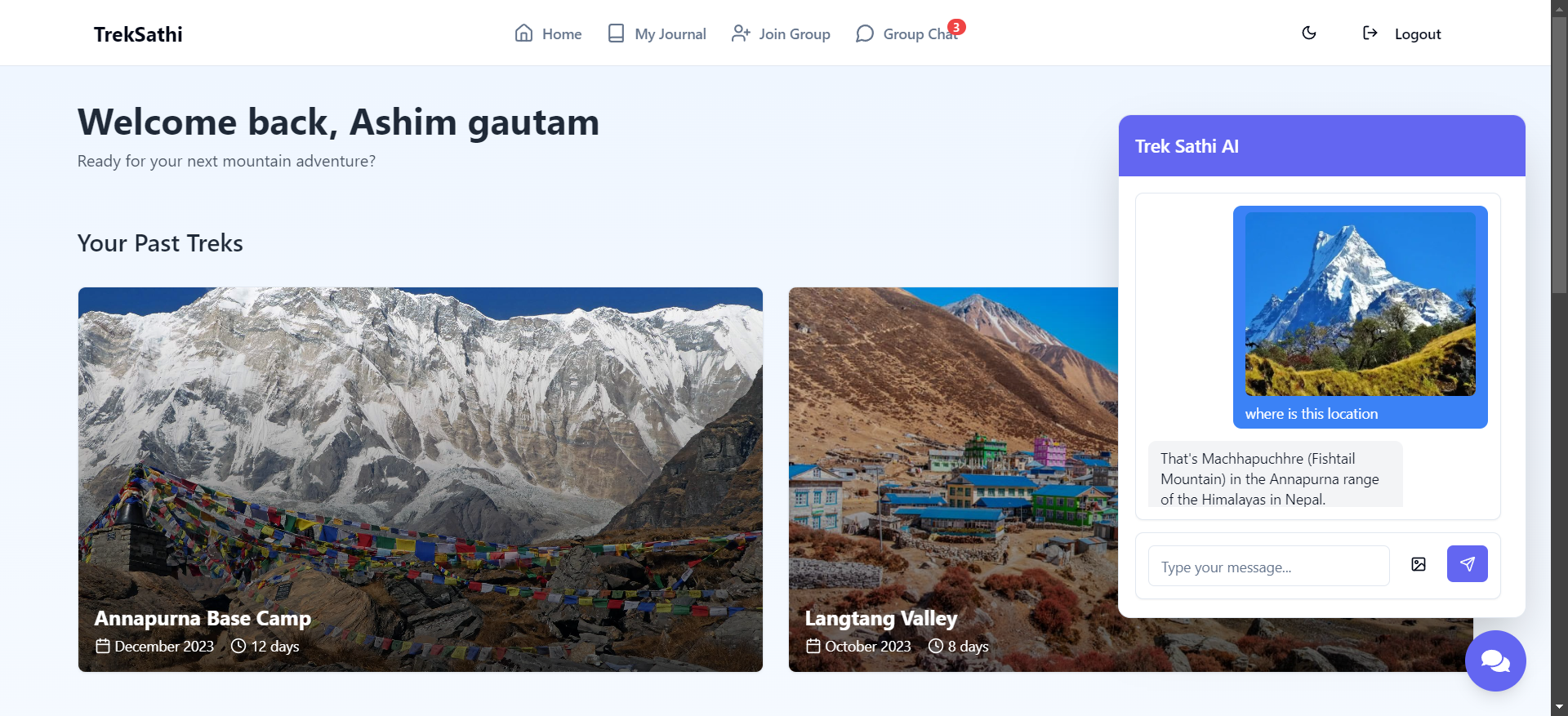Go to My Journal menu item
1568x716 pixels.
657,33
